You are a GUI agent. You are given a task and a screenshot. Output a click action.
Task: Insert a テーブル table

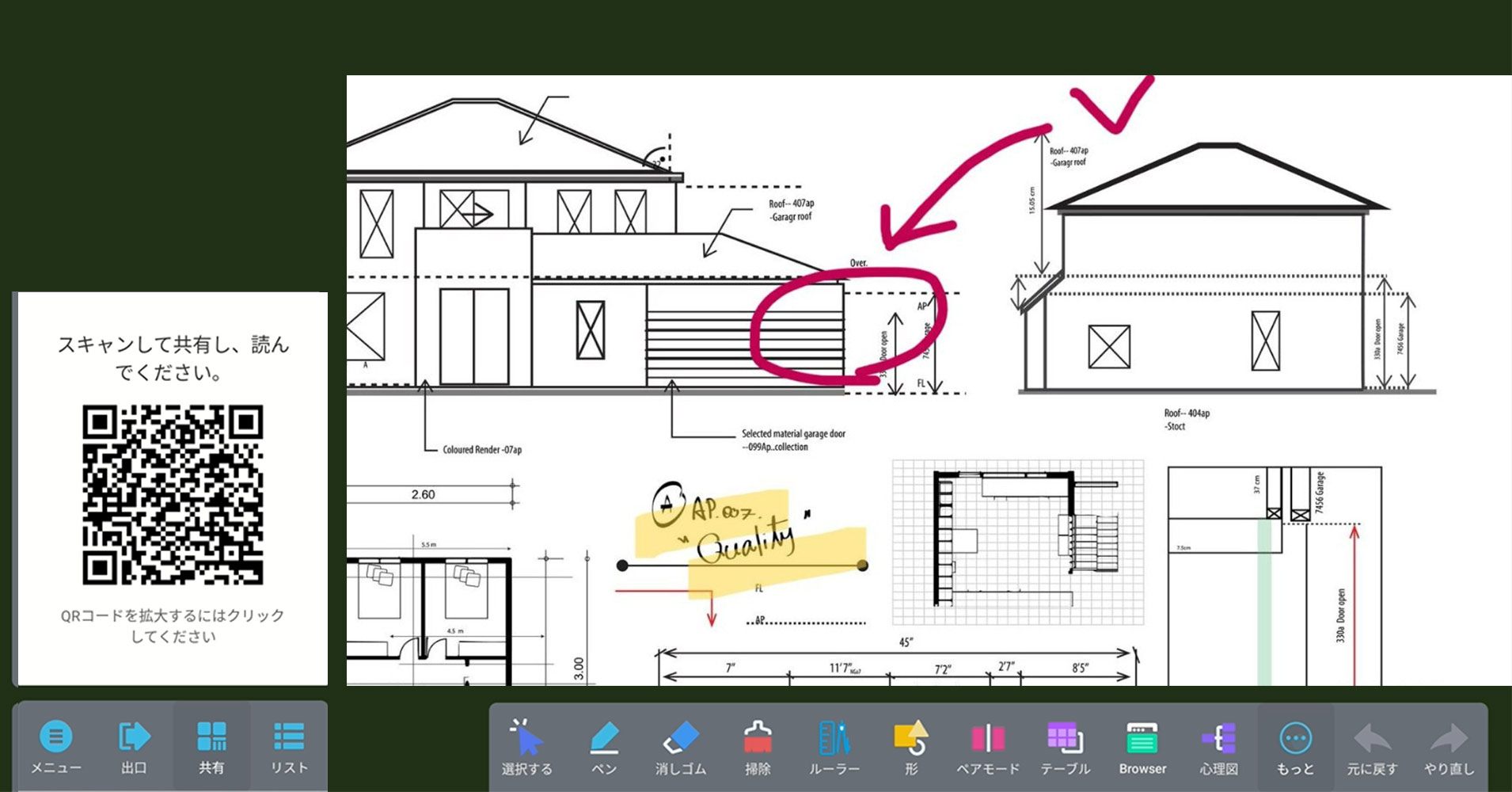tap(1065, 747)
